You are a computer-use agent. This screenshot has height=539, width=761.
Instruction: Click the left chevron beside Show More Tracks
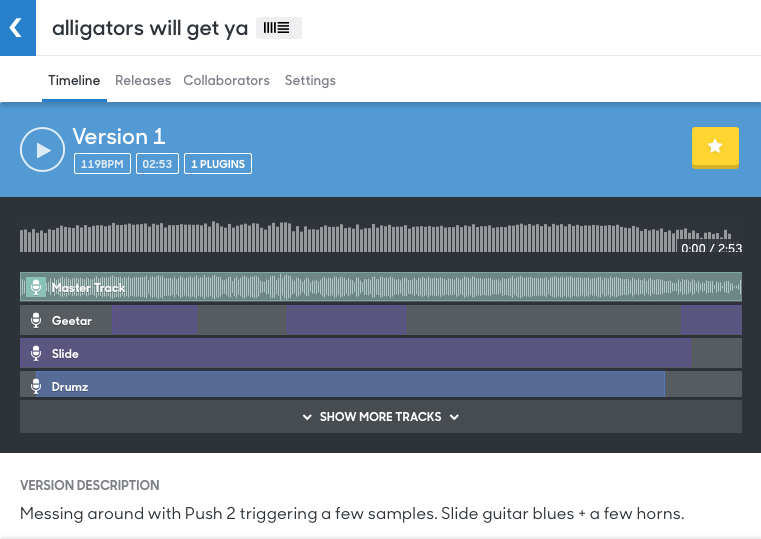[x=307, y=417]
